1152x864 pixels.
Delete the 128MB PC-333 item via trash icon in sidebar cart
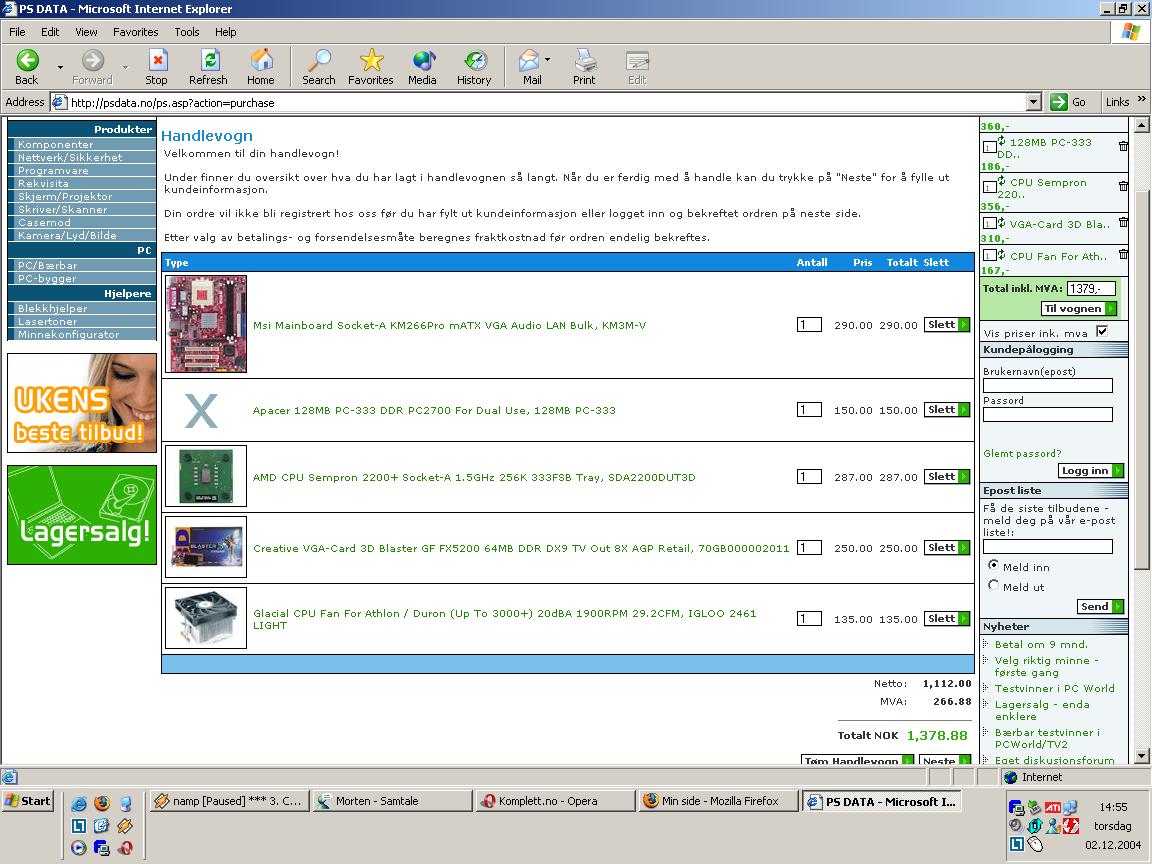1123,146
